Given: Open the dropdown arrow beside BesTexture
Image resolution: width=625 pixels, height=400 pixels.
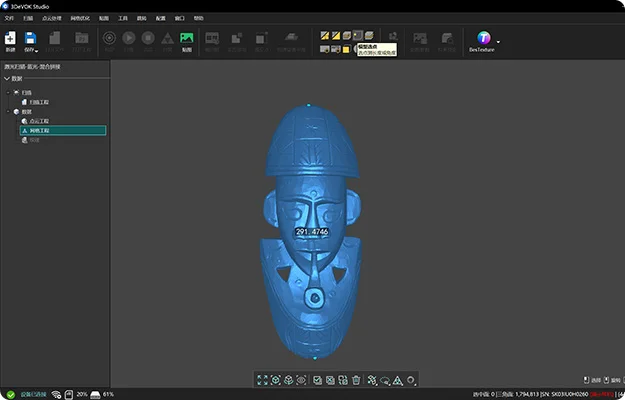Looking at the screenshot, I should pos(499,42).
